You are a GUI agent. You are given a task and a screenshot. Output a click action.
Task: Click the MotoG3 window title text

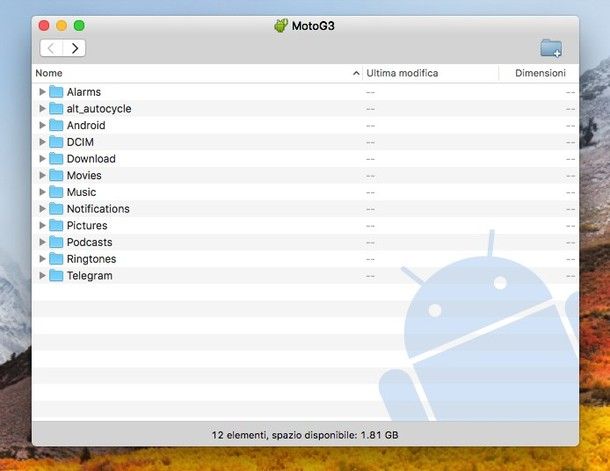[313, 26]
